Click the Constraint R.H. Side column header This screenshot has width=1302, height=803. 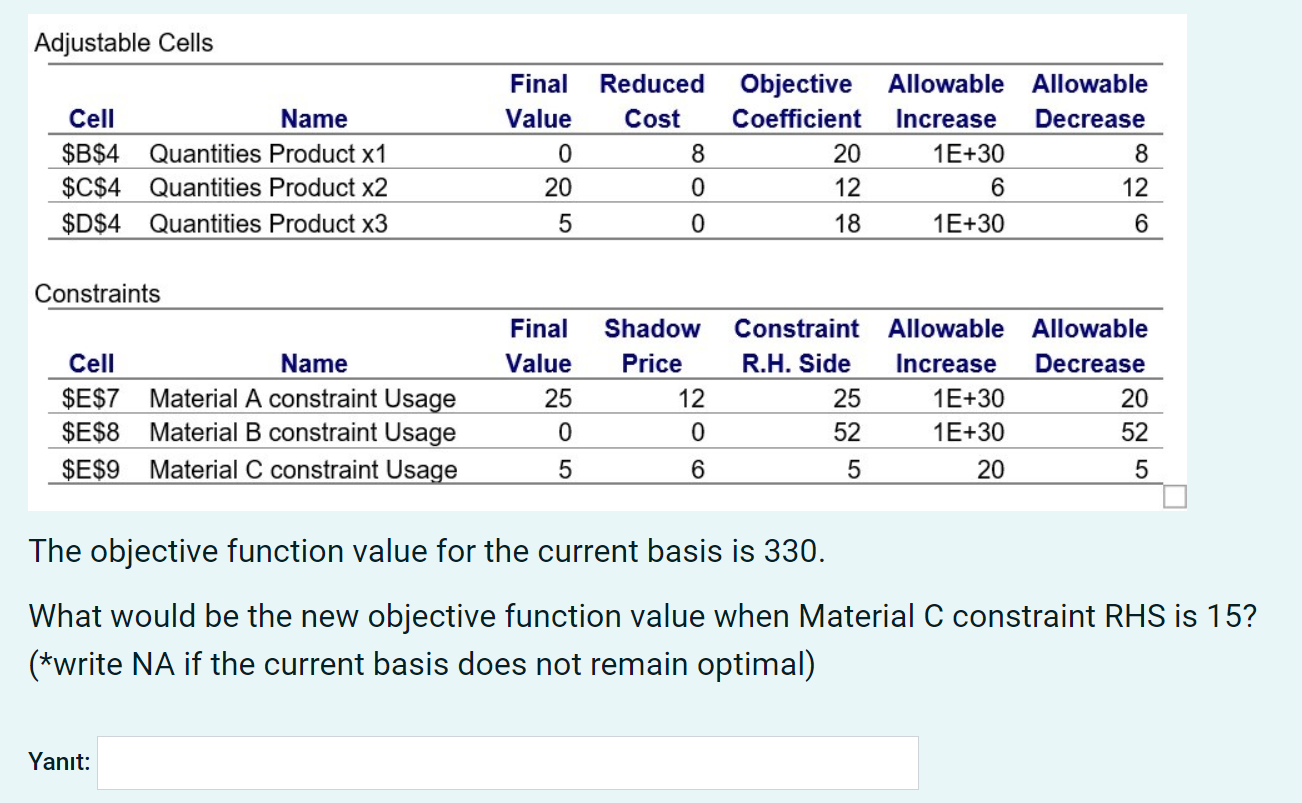coord(797,345)
